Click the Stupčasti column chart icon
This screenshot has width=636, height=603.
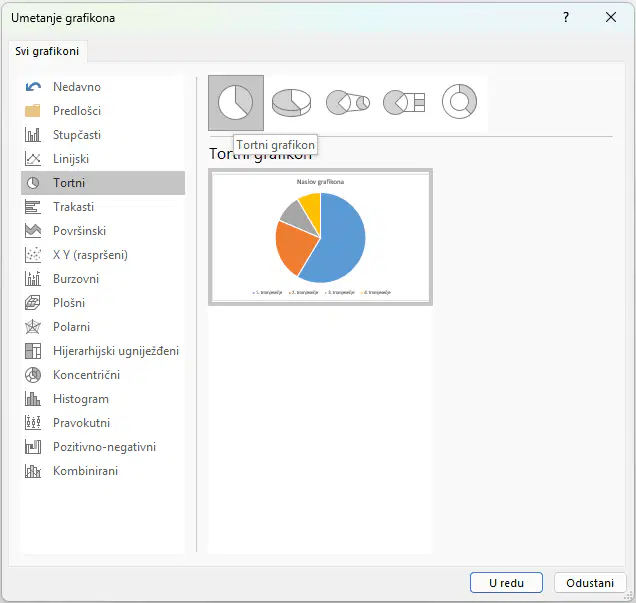click(32, 135)
